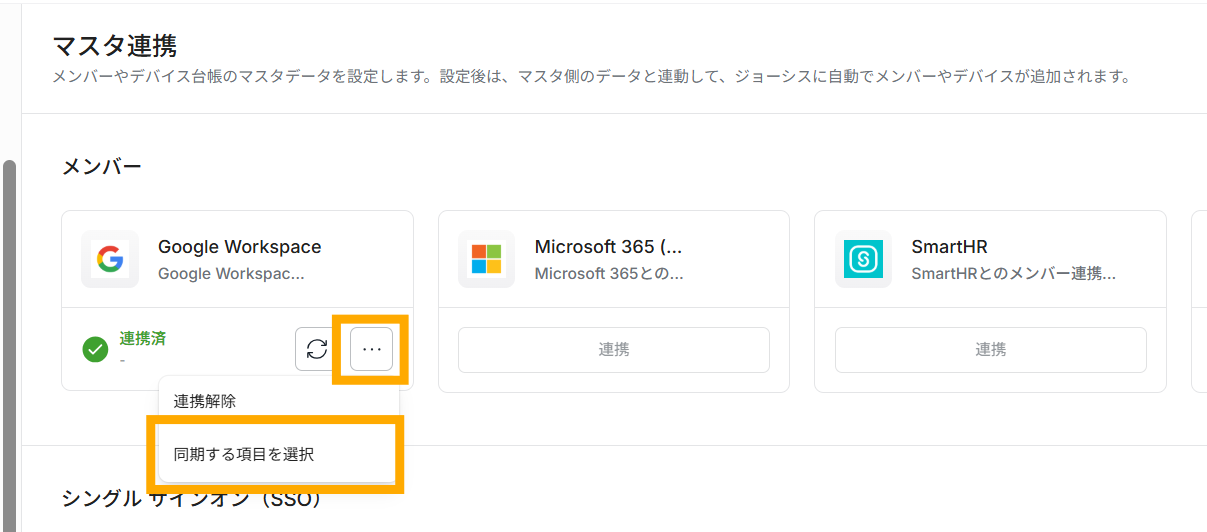Click the SmartHRとのメンバー連携 description text
The image size is (1207, 532).
(1013, 273)
